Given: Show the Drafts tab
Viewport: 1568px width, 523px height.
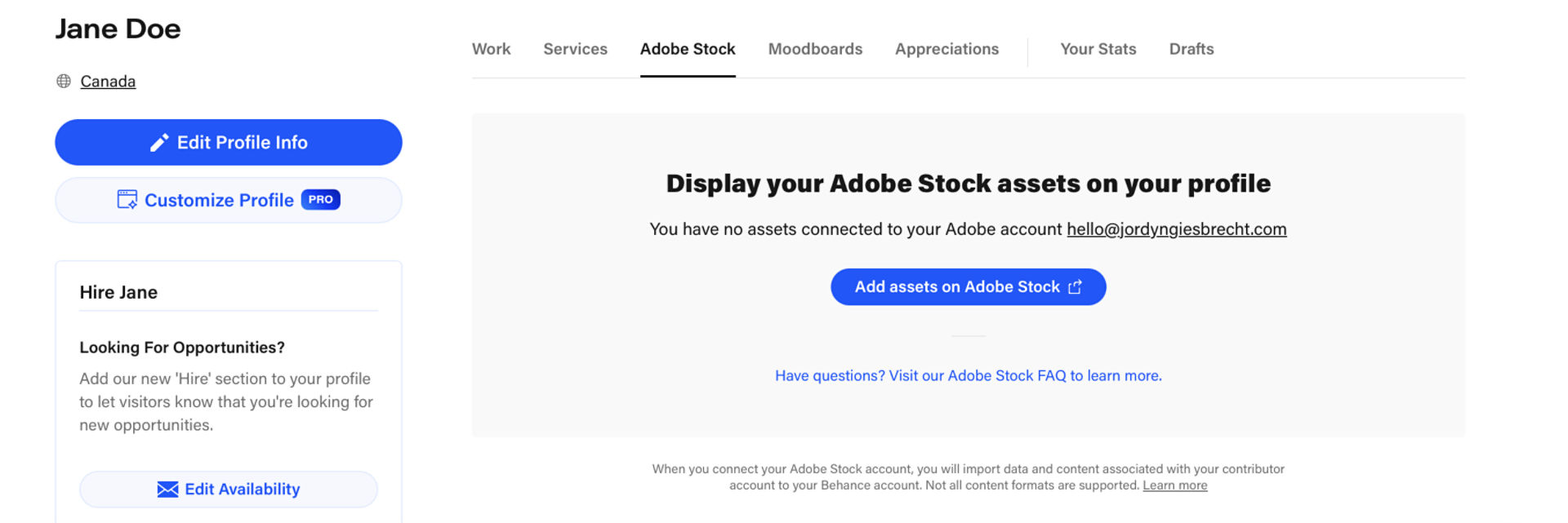Looking at the screenshot, I should point(1191,49).
